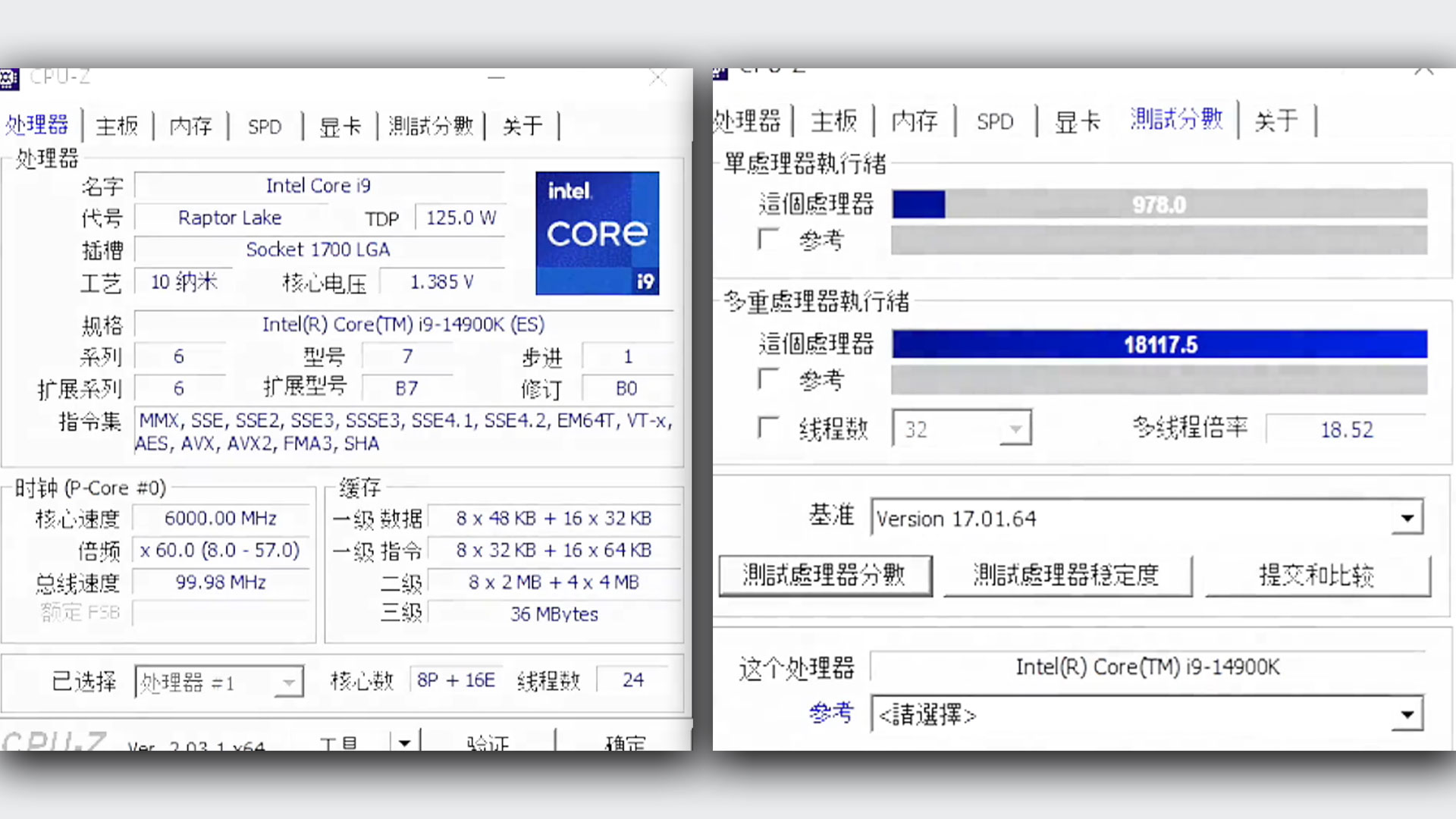The width and height of the screenshot is (1456, 819).
Task: Open the 基准 Version 17.01.64 dropdown
Action: (x=1147, y=518)
